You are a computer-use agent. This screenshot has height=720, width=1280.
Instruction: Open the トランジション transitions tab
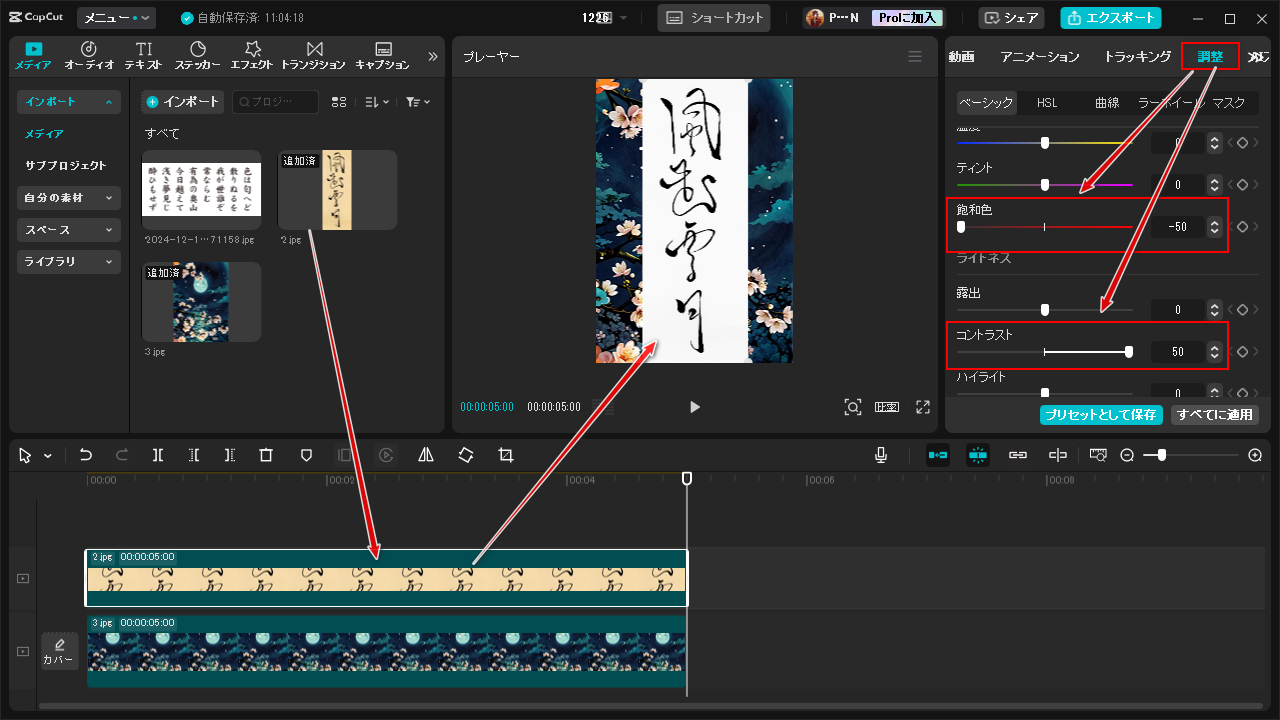pos(314,56)
